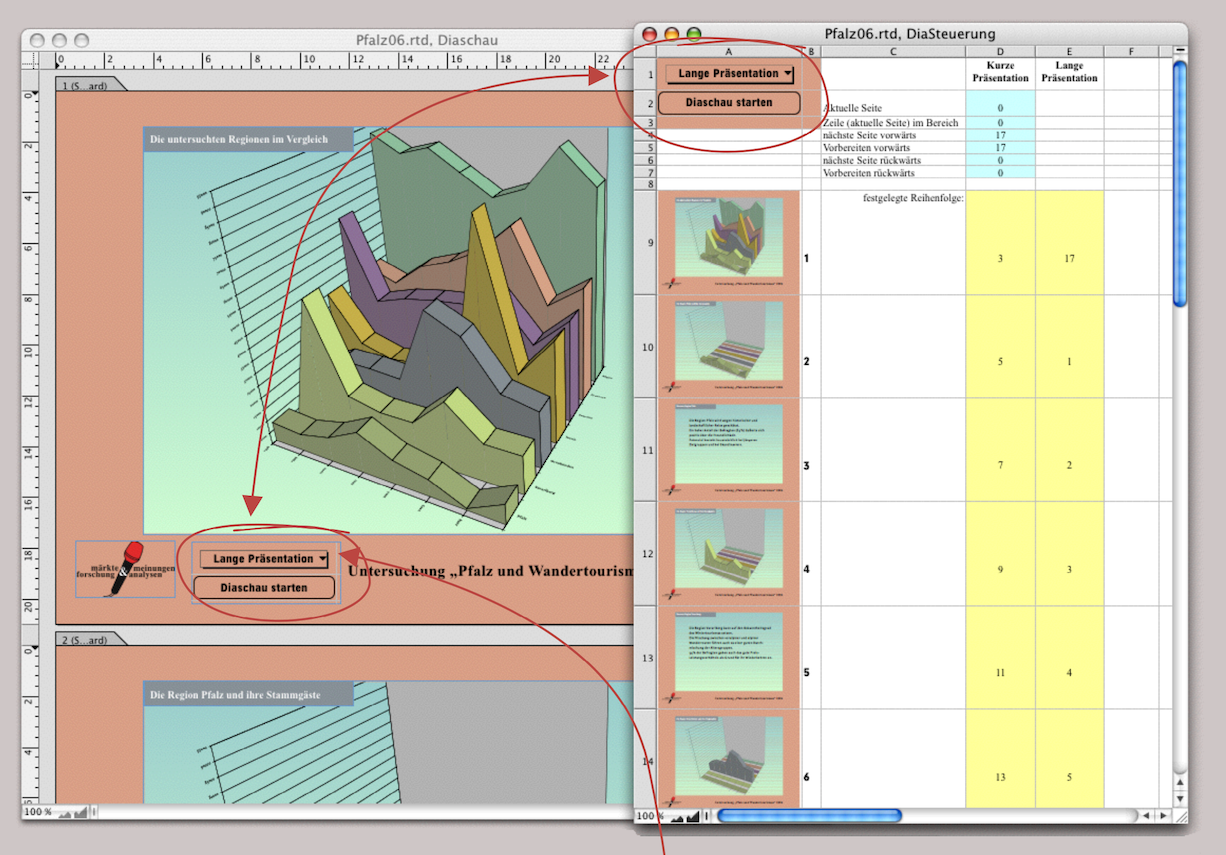Click the scroll left arrow in DiaSteuerung
1226x855 pixels.
point(1146,816)
